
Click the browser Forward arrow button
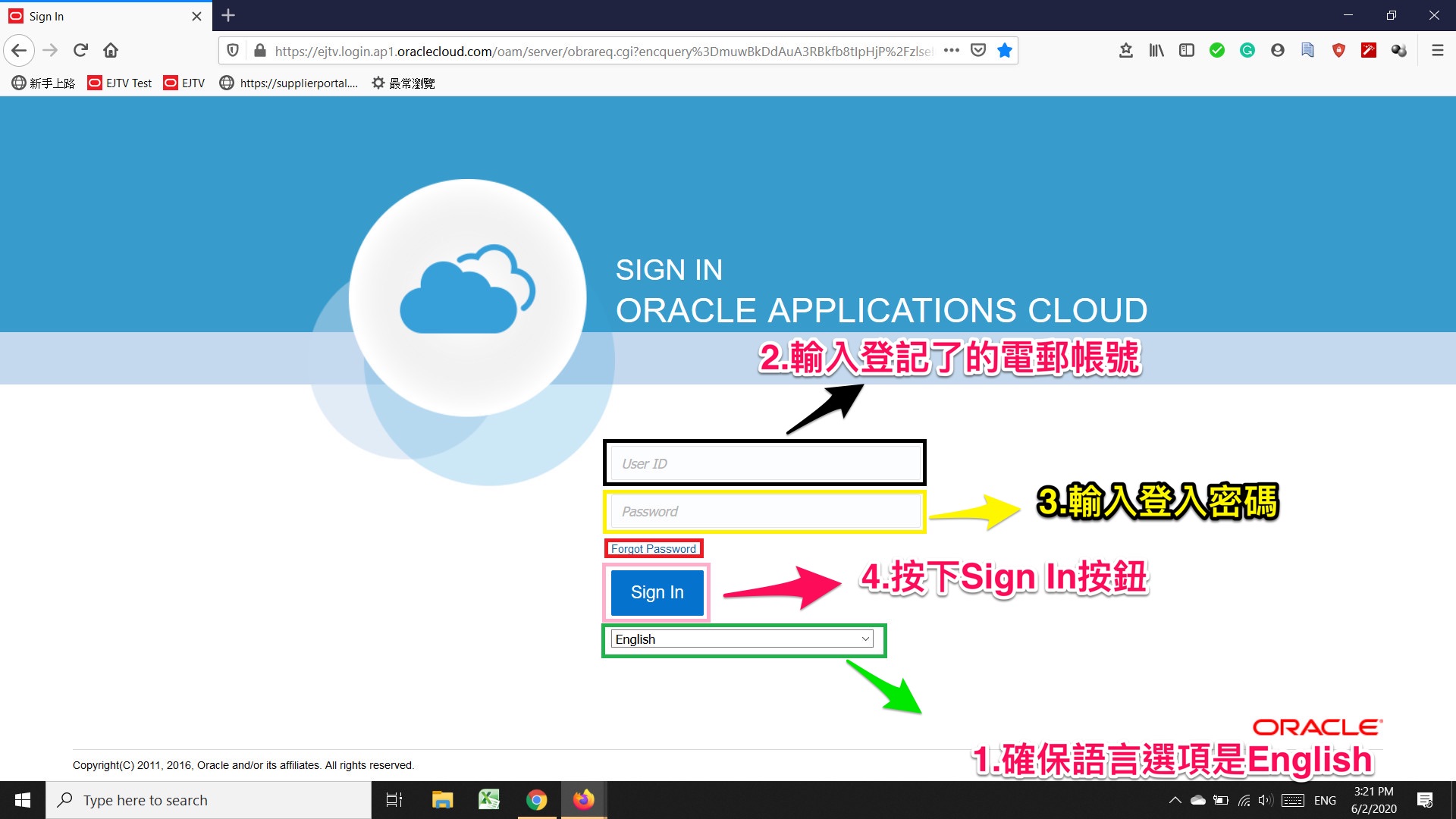50,51
